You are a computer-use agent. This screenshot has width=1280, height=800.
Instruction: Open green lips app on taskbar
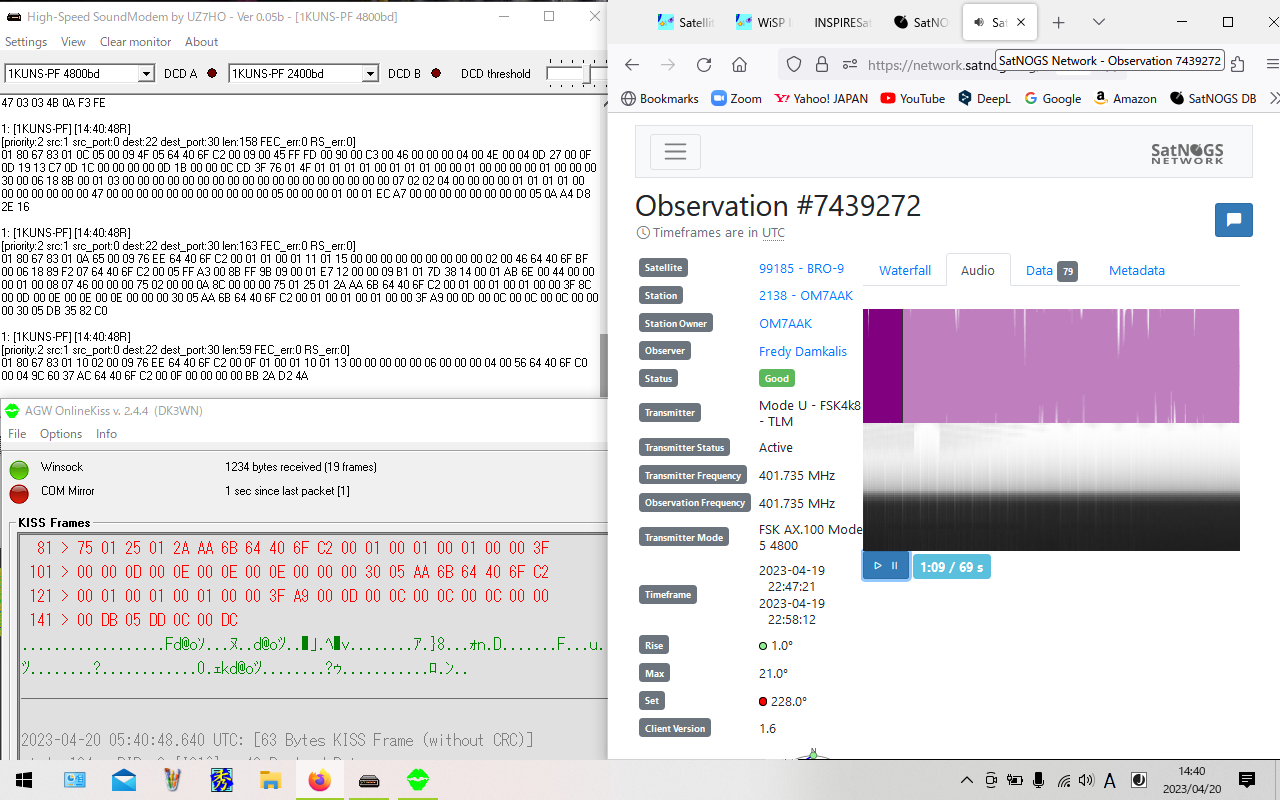(x=418, y=780)
